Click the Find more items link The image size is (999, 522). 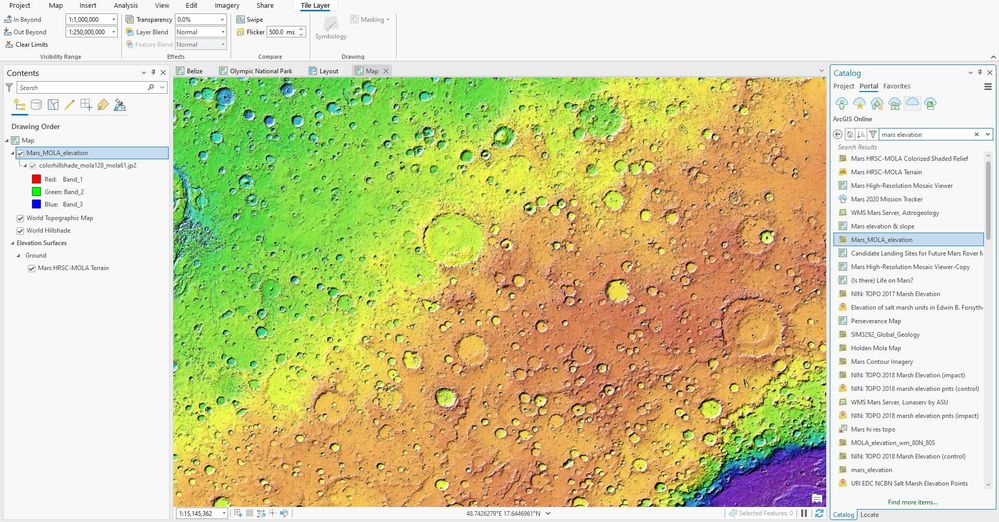click(912, 502)
